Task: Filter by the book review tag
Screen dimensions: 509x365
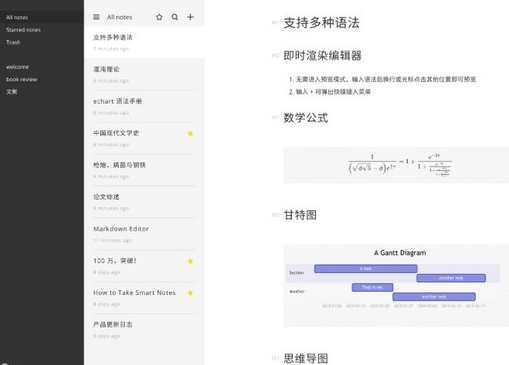Action: (22, 79)
